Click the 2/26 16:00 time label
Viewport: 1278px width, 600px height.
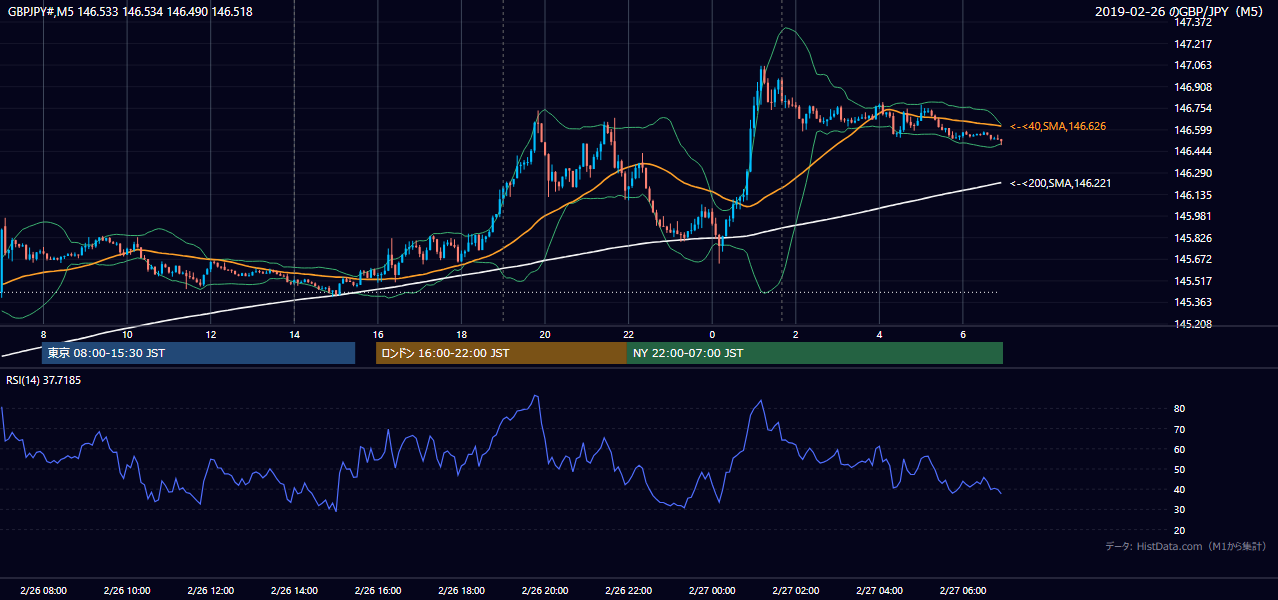(x=377, y=590)
